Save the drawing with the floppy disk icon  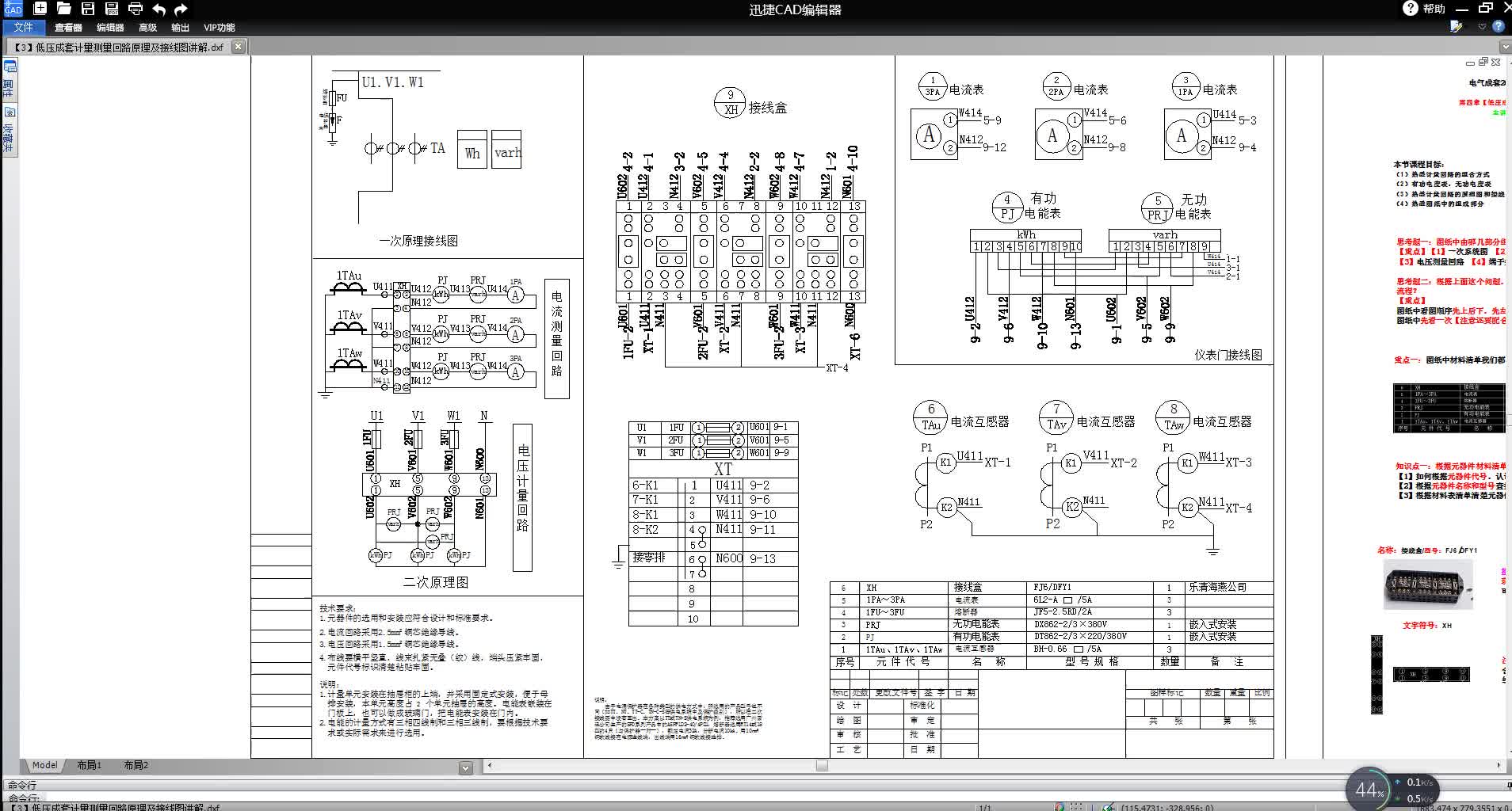click(x=88, y=9)
